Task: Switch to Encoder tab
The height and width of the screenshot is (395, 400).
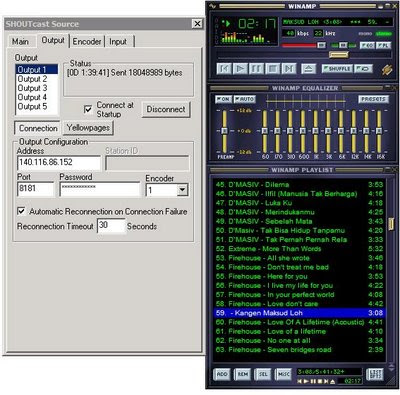Action: [87, 41]
